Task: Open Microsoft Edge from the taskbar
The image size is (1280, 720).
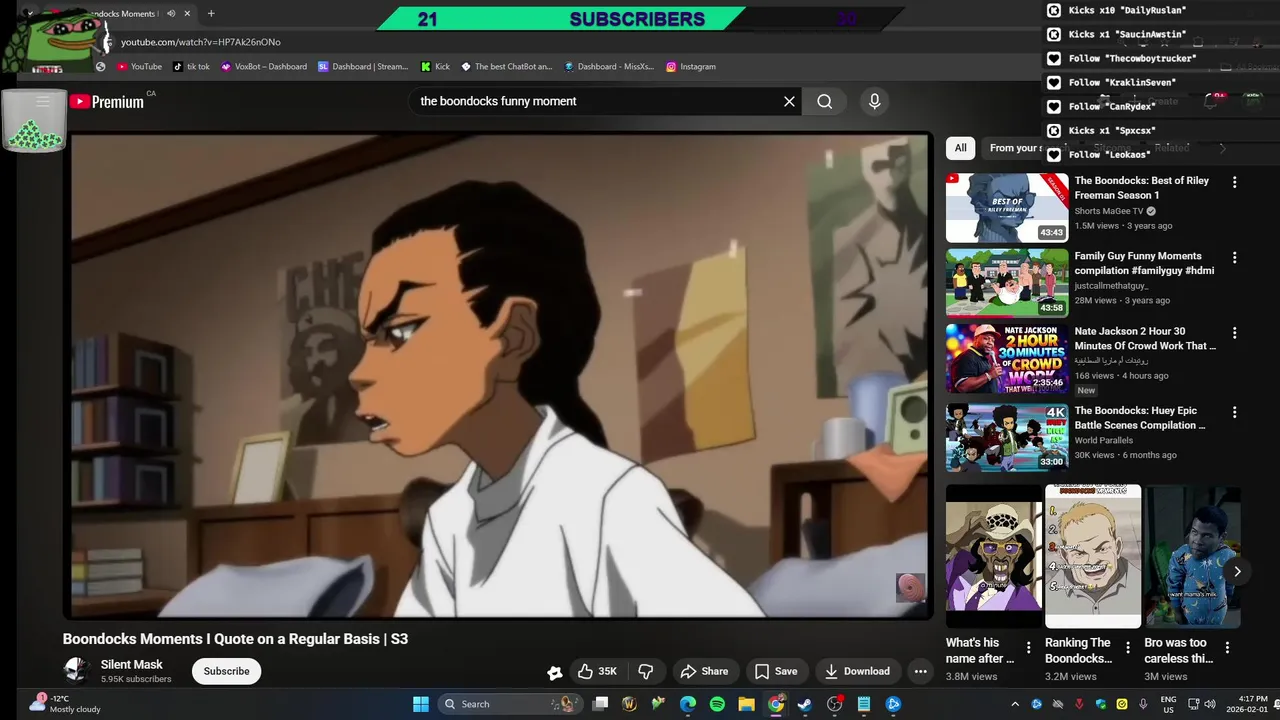Action: pyautogui.click(x=688, y=704)
